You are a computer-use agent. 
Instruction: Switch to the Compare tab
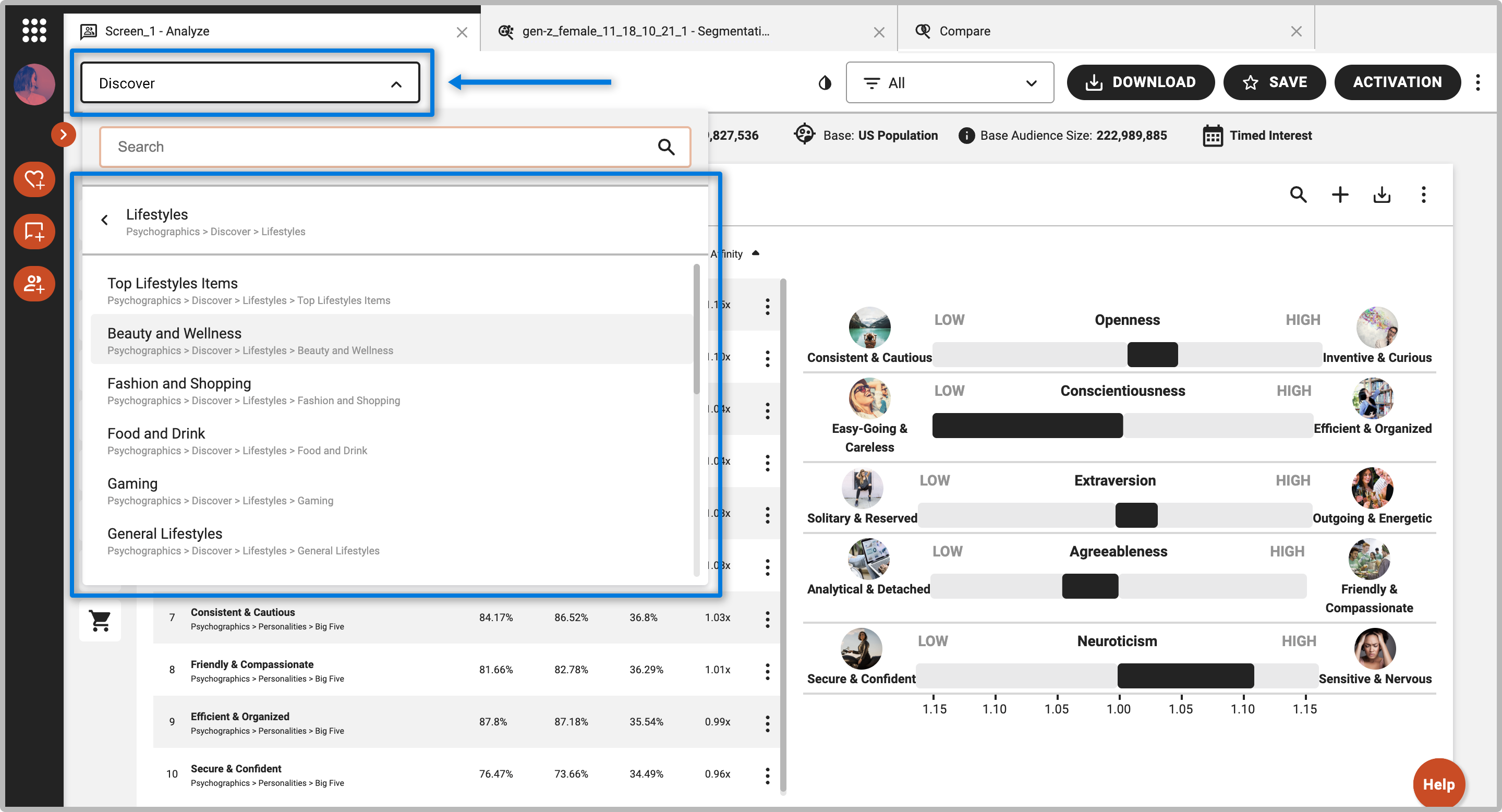coord(964,31)
